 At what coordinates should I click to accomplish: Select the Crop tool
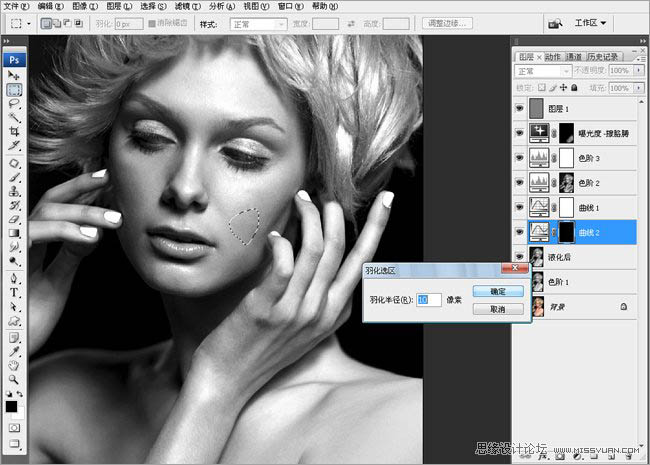coord(15,132)
